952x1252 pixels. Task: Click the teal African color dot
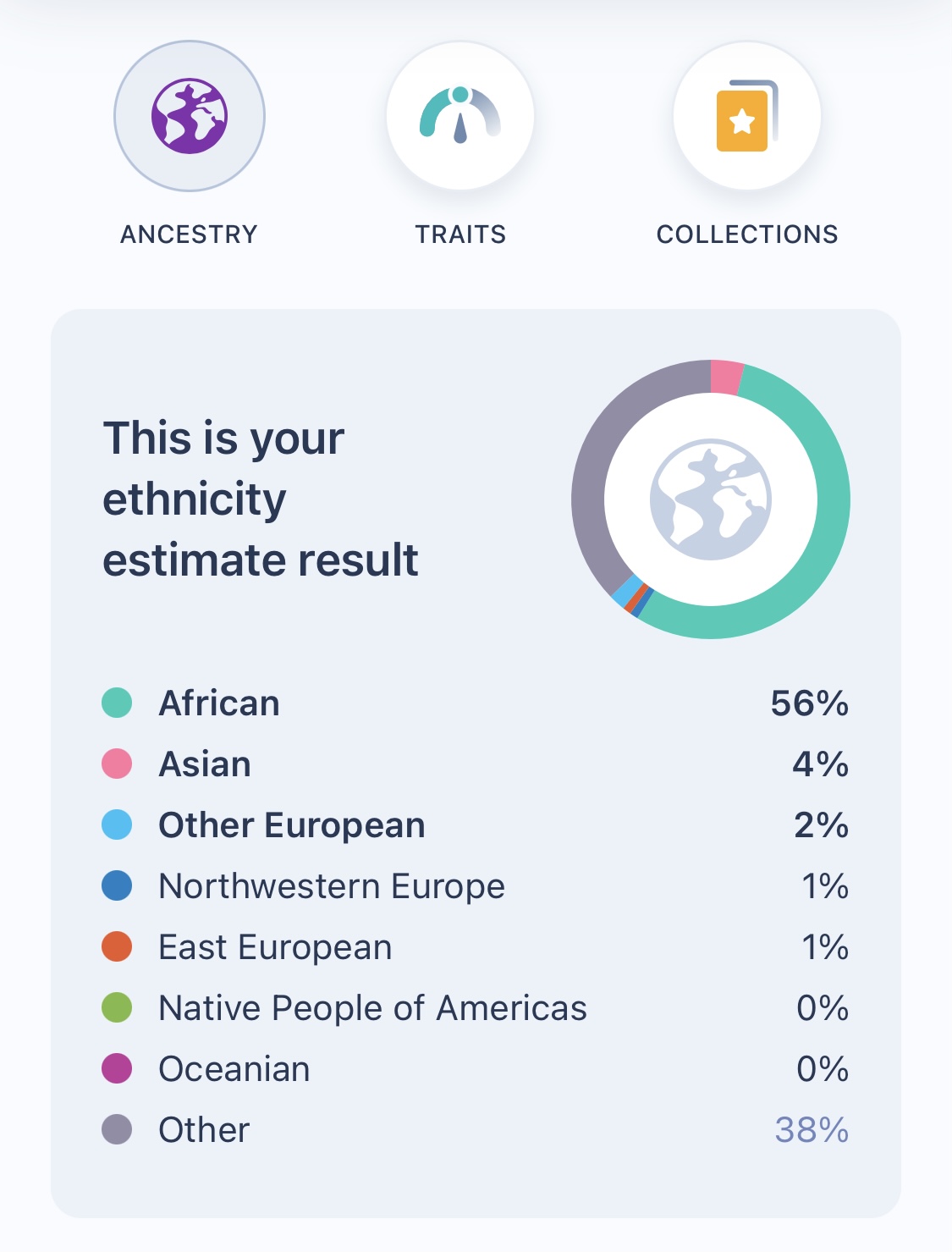(x=117, y=703)
